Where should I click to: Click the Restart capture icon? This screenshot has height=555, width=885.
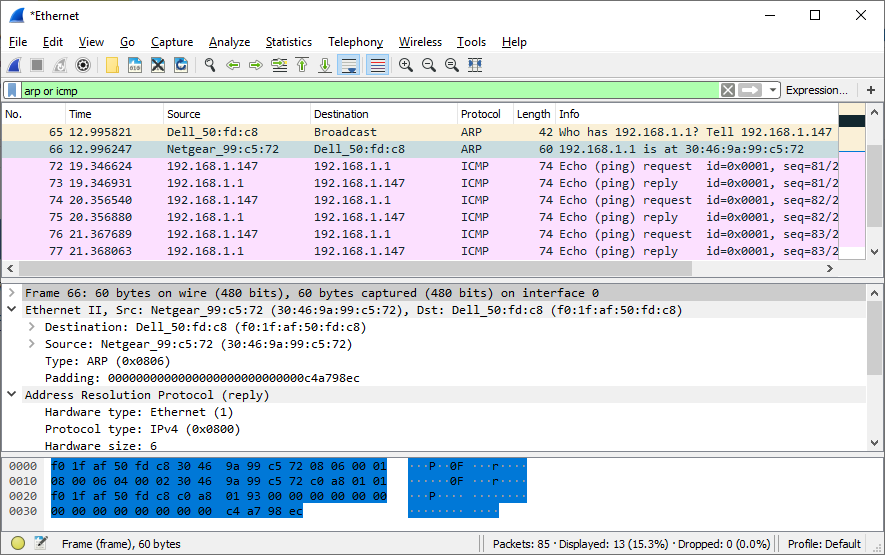pos(60,65)
